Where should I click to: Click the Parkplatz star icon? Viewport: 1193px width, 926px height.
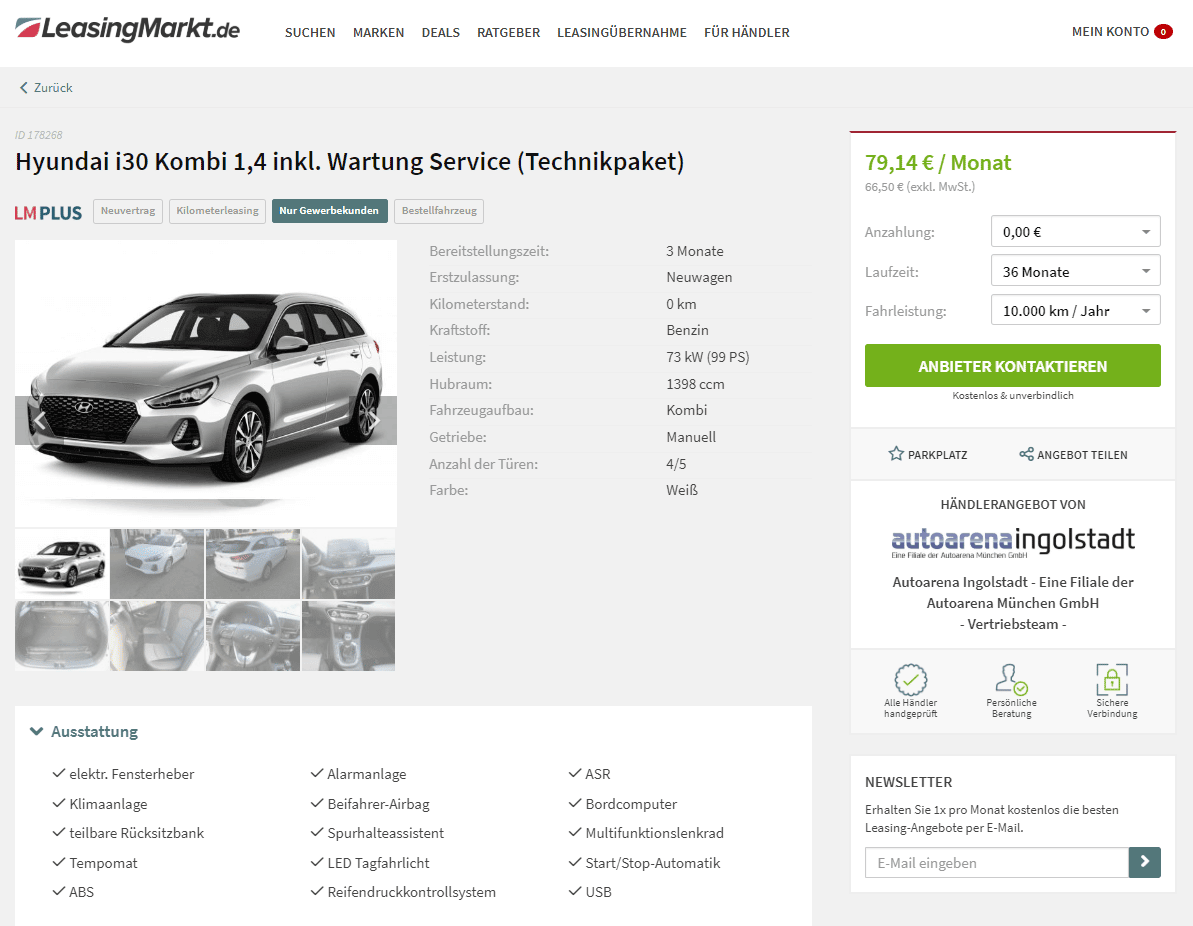896,454
